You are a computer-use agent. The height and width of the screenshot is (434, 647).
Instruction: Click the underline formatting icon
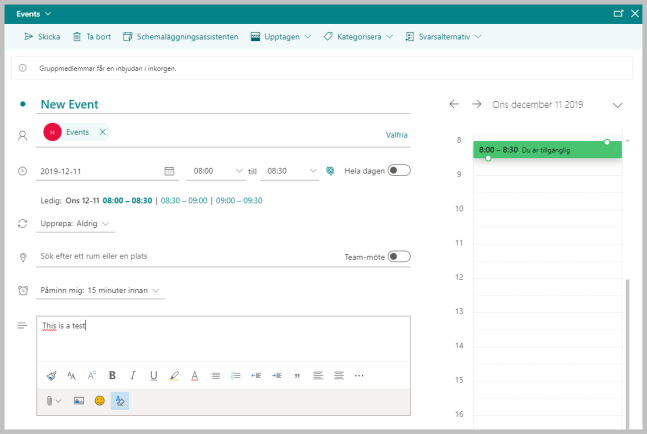click(153, 375)
